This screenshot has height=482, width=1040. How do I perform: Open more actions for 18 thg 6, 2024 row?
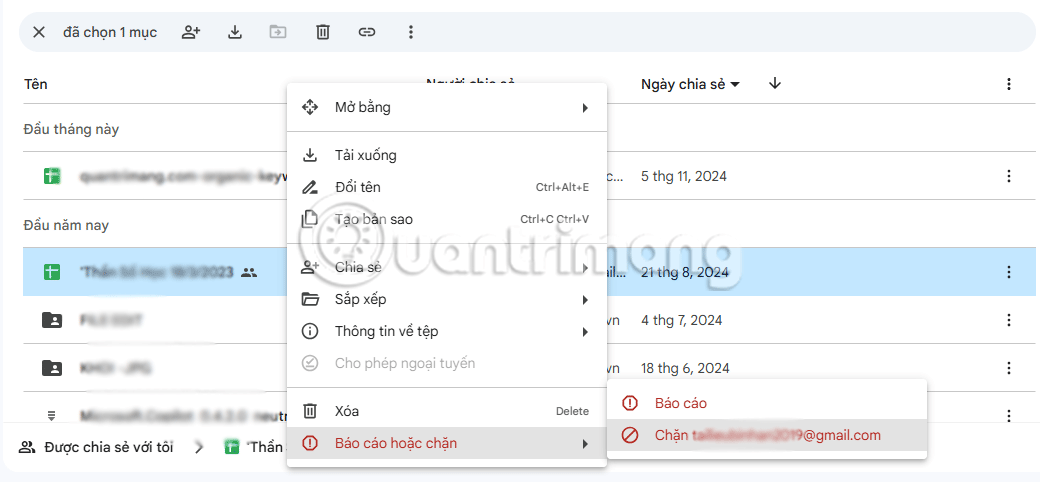coord(1009,368)
